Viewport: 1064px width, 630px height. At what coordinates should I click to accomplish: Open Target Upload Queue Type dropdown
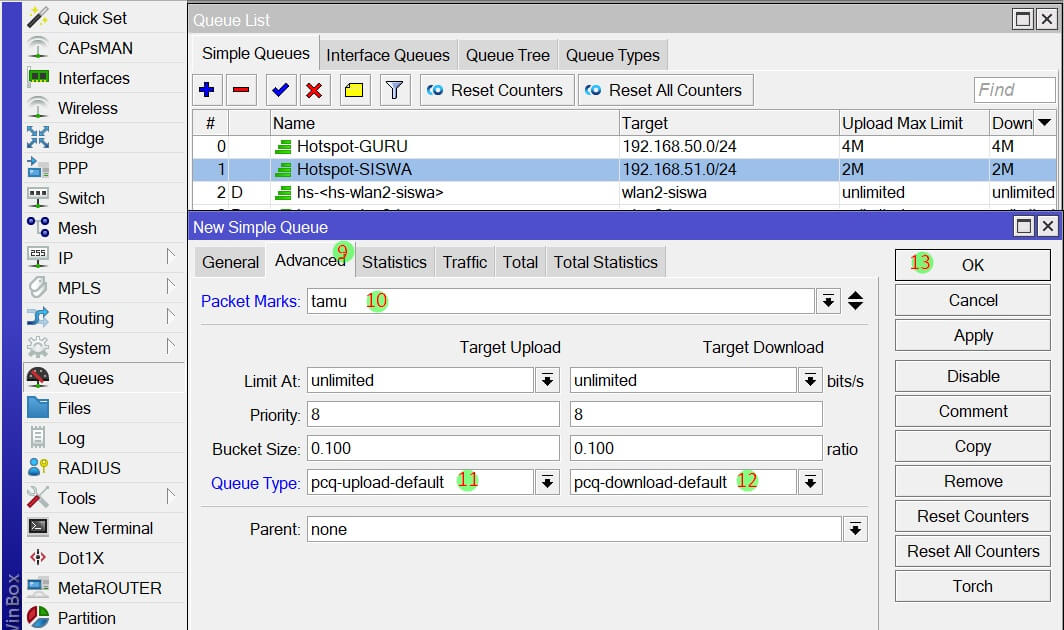point(547,483)
